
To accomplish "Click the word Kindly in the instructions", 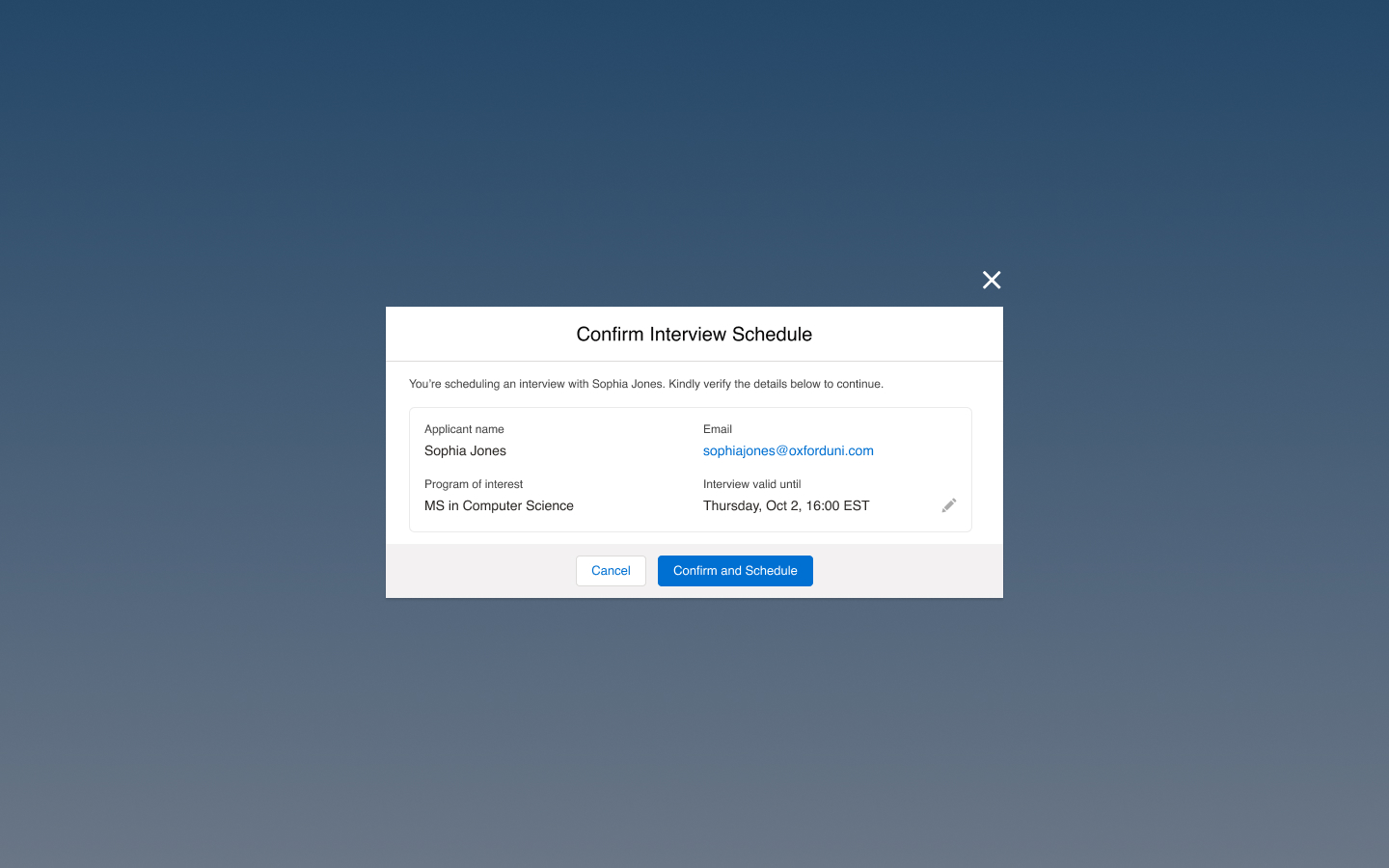I will [x=685, y=384].
